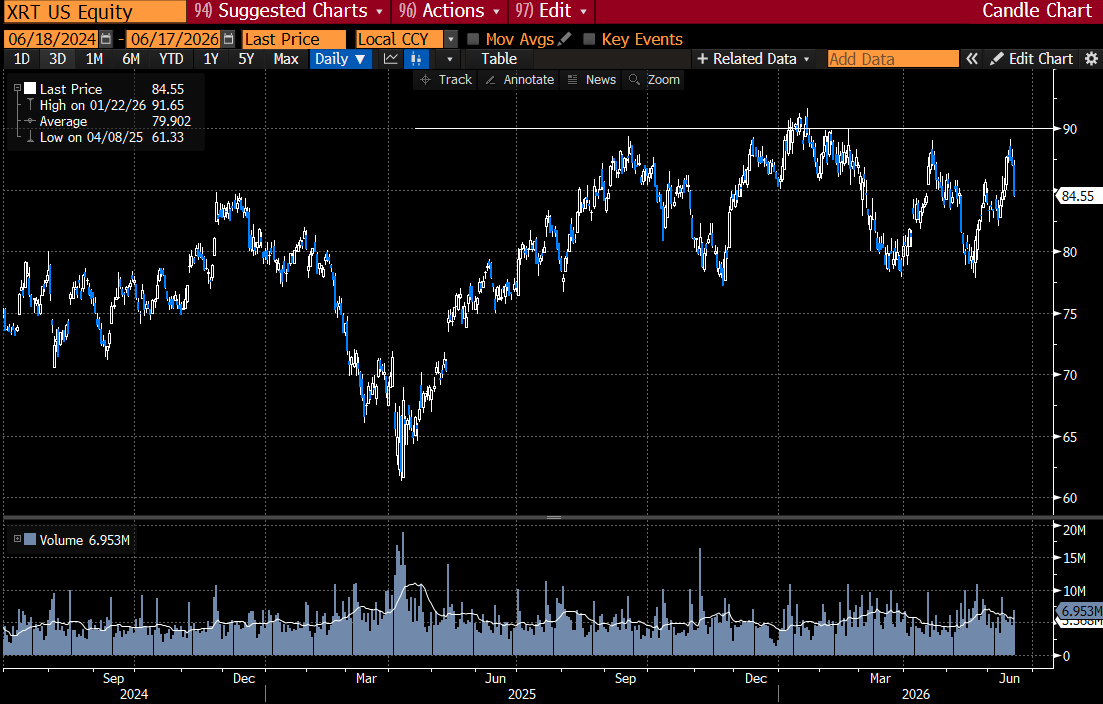Select the 1D range tab
1103x704 pixels.
(x=22, y=59)
